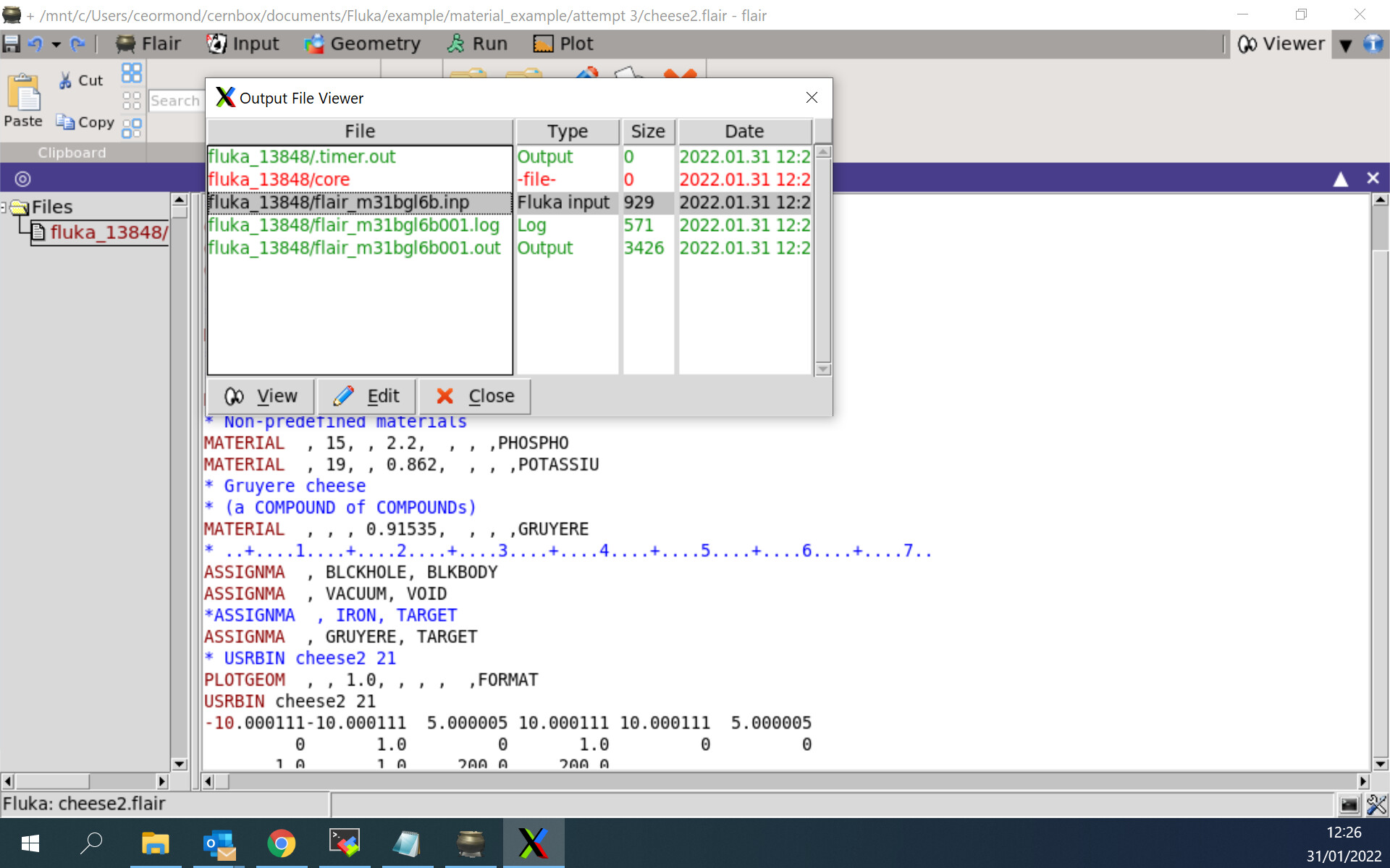Unselect all with empty-squares icon
This screenshot has height=868, width=1390.
coord(131,101)
